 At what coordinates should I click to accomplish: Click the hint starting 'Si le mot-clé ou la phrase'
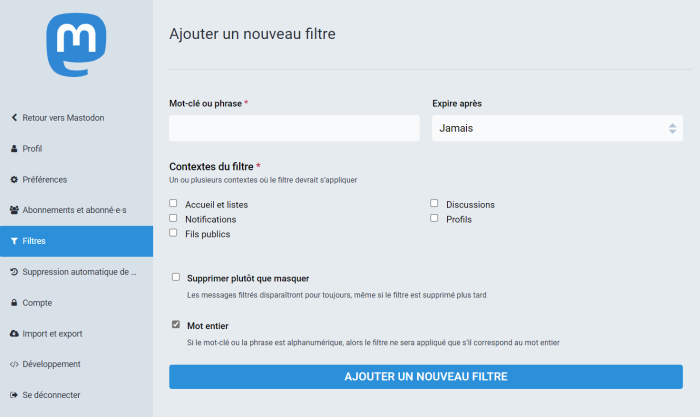click(x=373, y=343)
